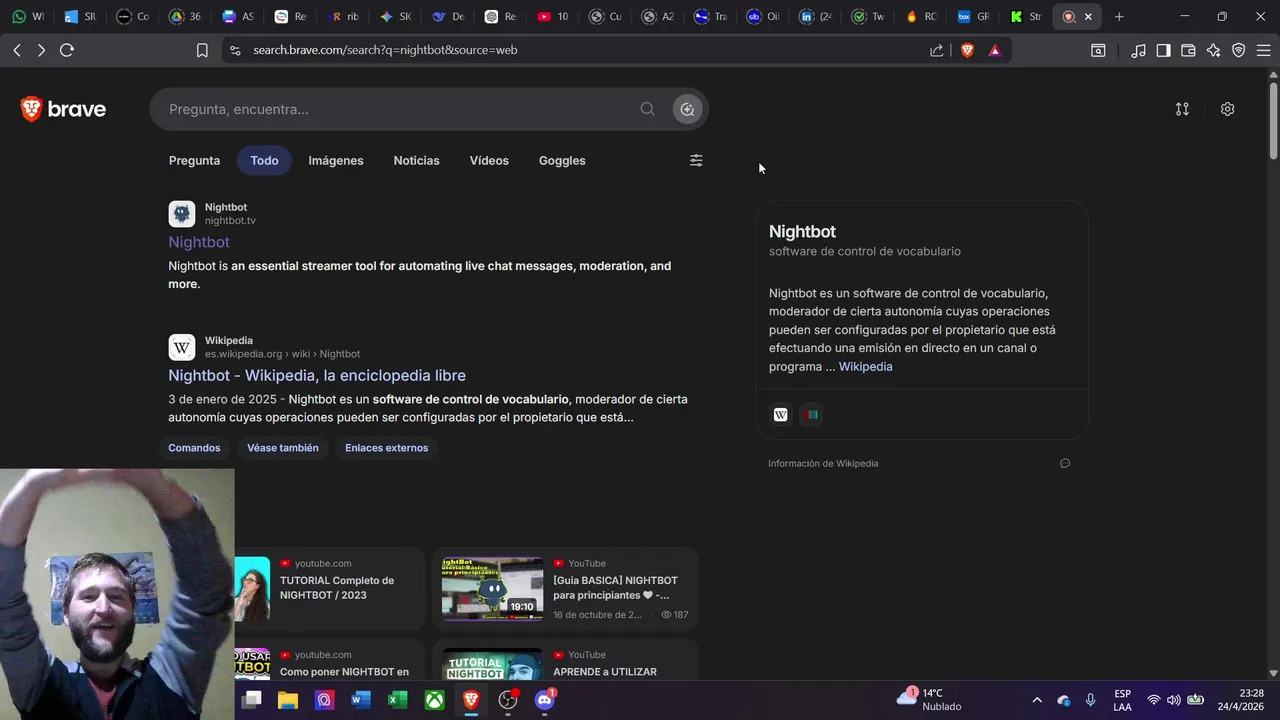The width and height of the screenshot is (1280, 720).
Task: Click the second profile icon in the infobox
Action: tap(812, 414)
